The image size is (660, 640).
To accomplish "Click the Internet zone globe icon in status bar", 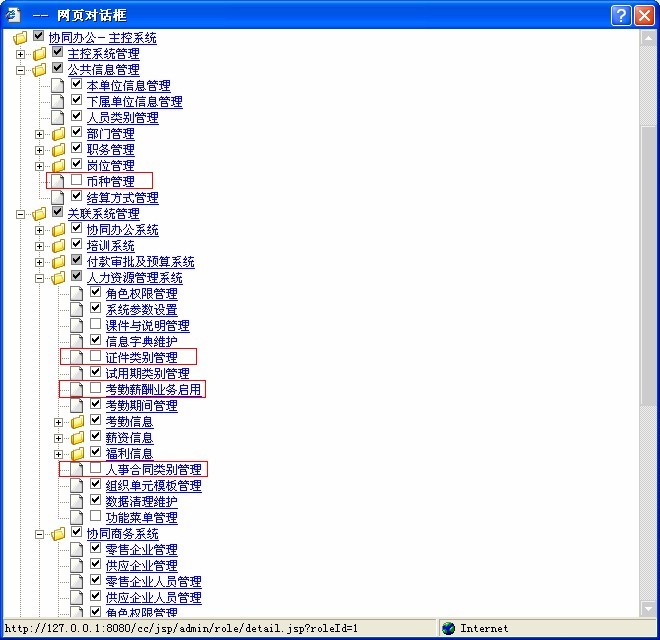I will click(x=448, y=628).
